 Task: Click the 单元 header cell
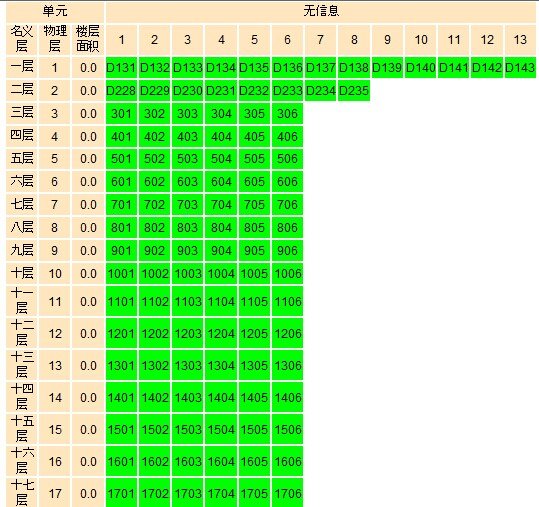click(55, 11)
